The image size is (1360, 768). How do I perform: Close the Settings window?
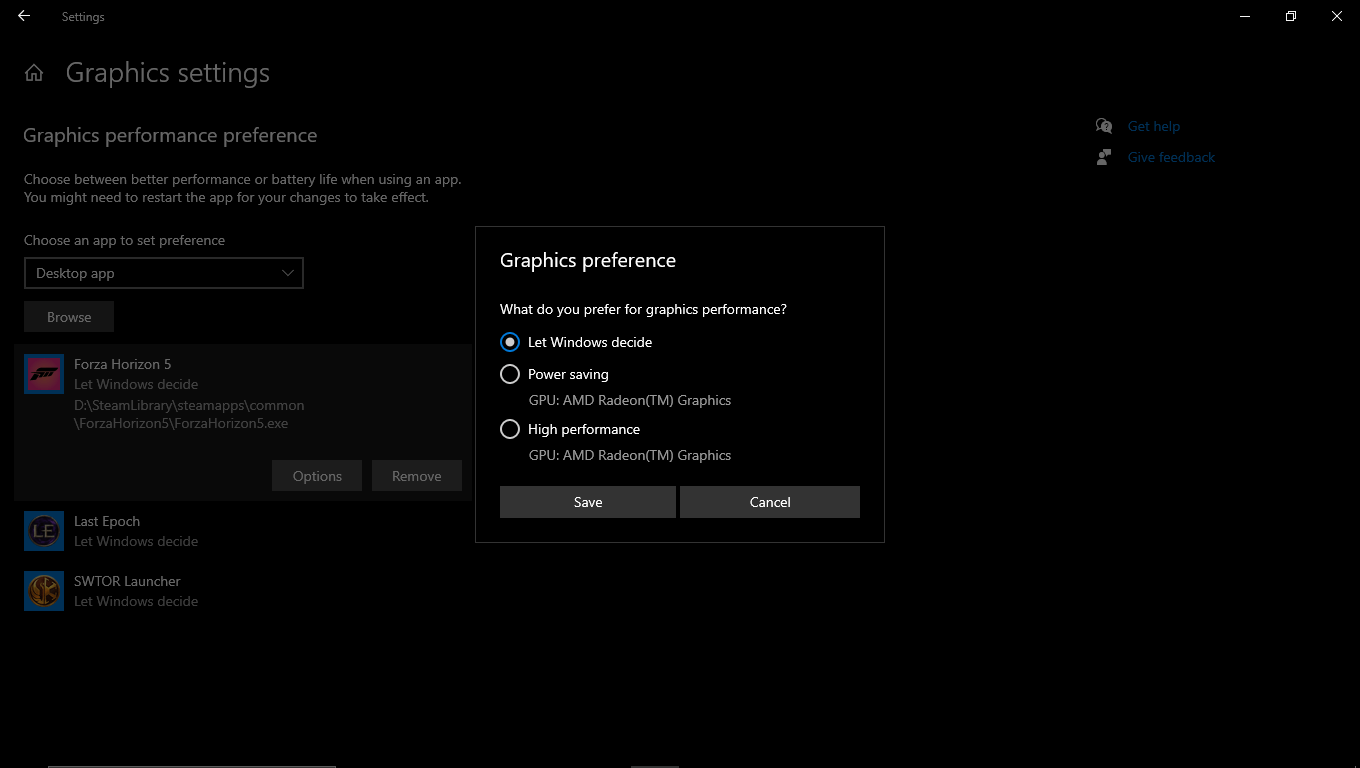point(1337,16)
